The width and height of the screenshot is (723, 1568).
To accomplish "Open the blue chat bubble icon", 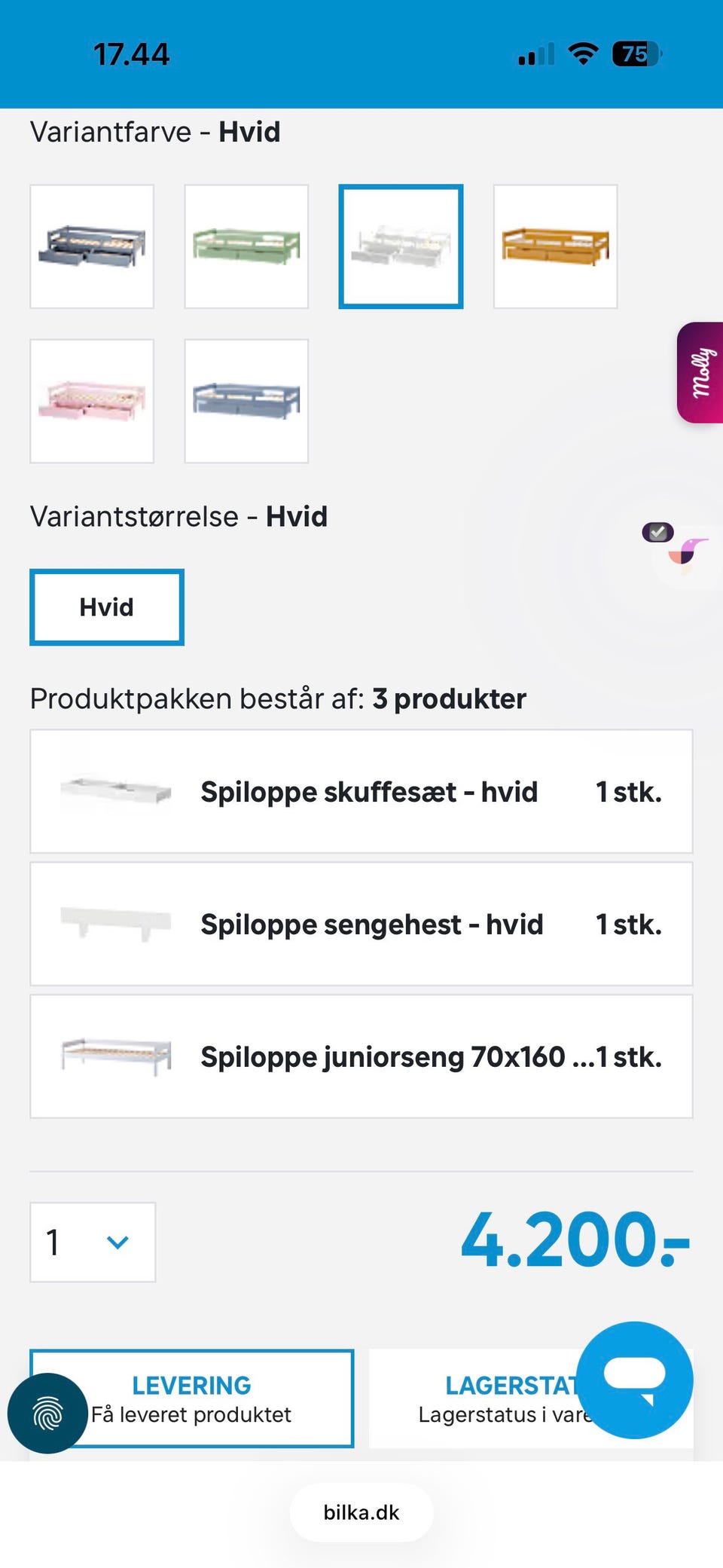I will (634, 1379).
